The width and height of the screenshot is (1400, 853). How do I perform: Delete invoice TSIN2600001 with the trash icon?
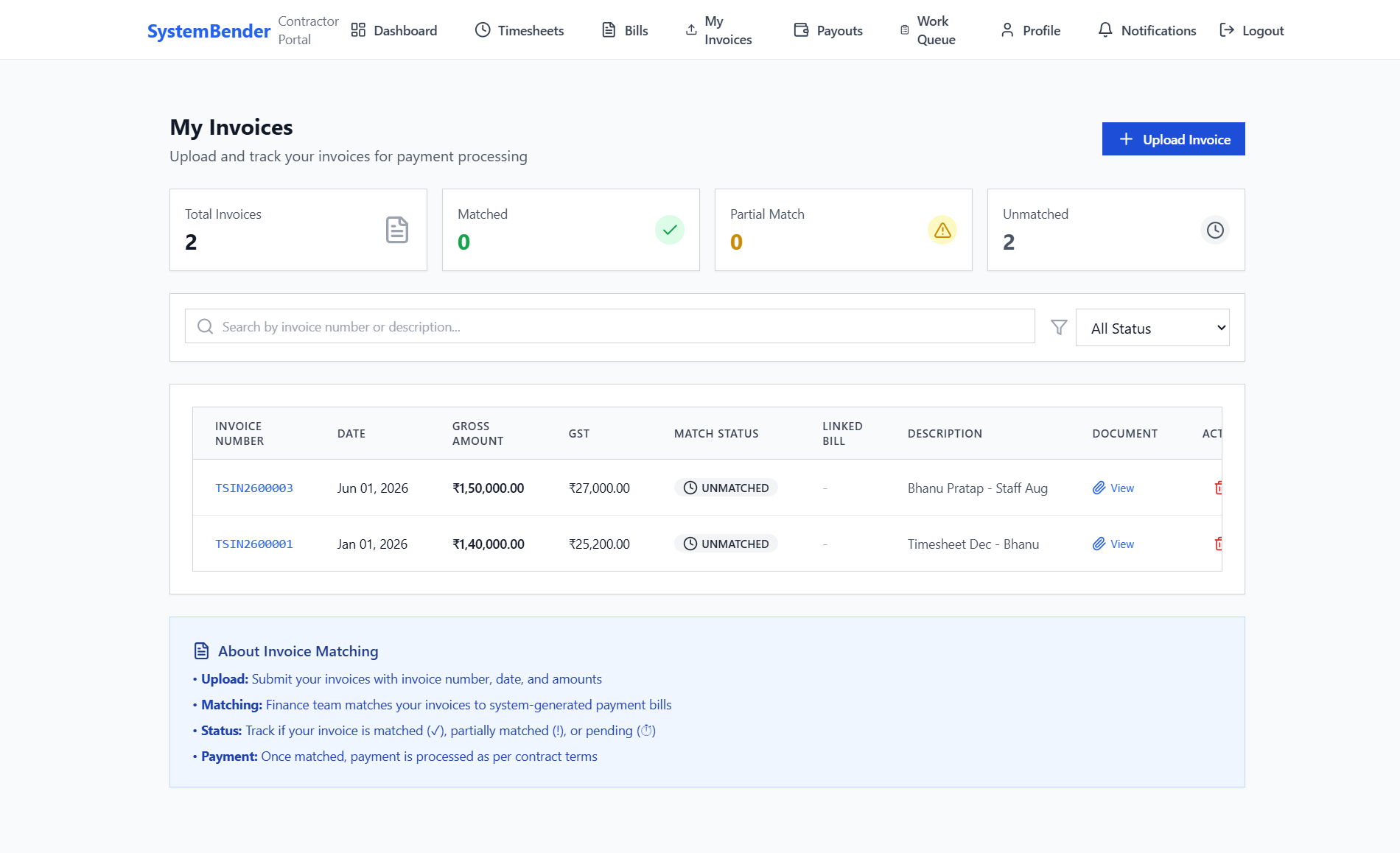(x=1219, y=544)
